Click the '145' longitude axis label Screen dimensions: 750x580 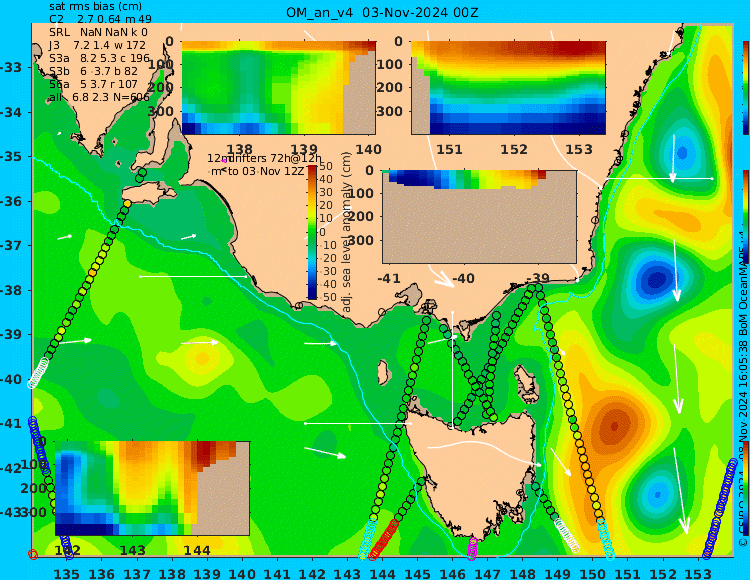tap(418, 573)
